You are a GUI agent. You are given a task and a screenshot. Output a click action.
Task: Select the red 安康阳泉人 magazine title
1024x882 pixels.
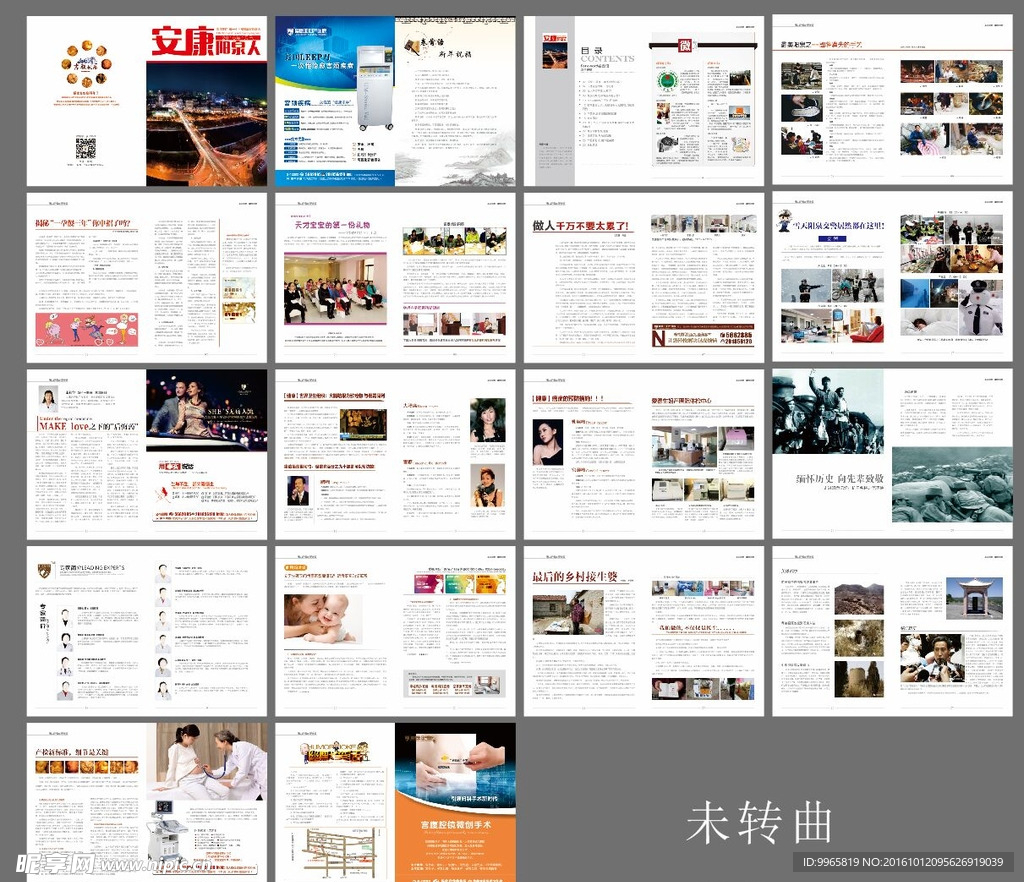(x=206, y=42)
